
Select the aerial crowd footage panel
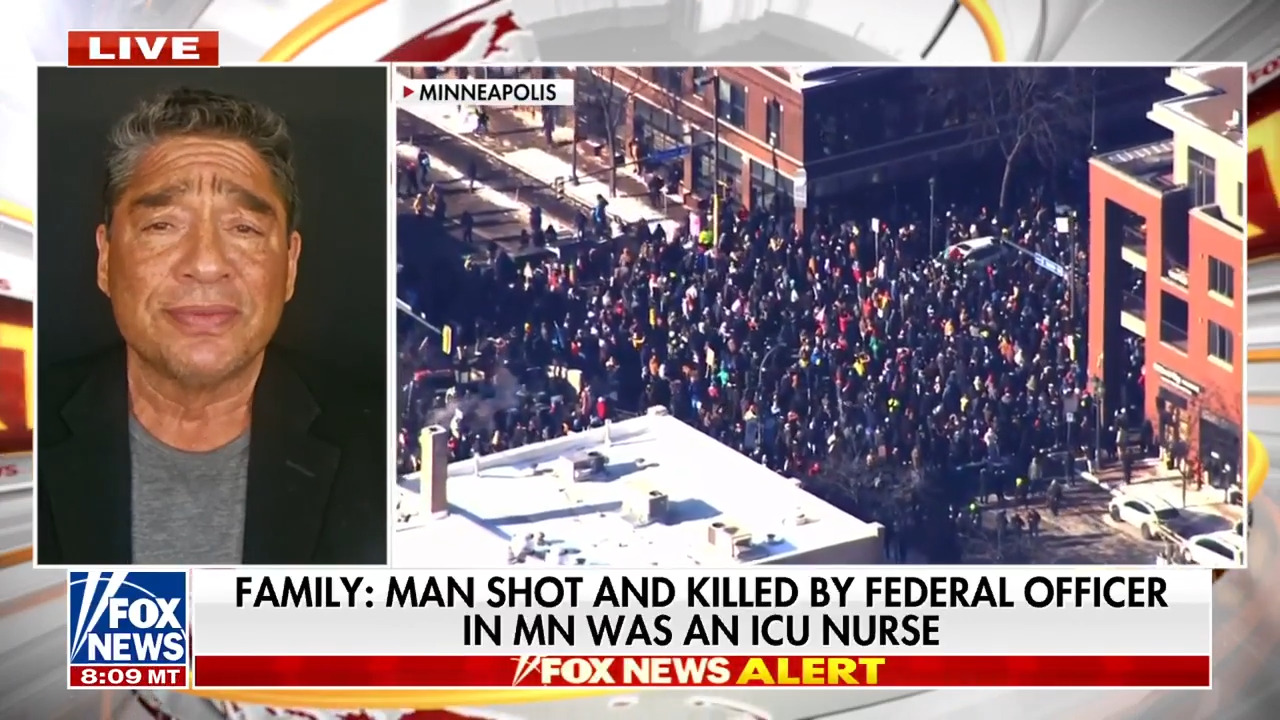(819, 315)
